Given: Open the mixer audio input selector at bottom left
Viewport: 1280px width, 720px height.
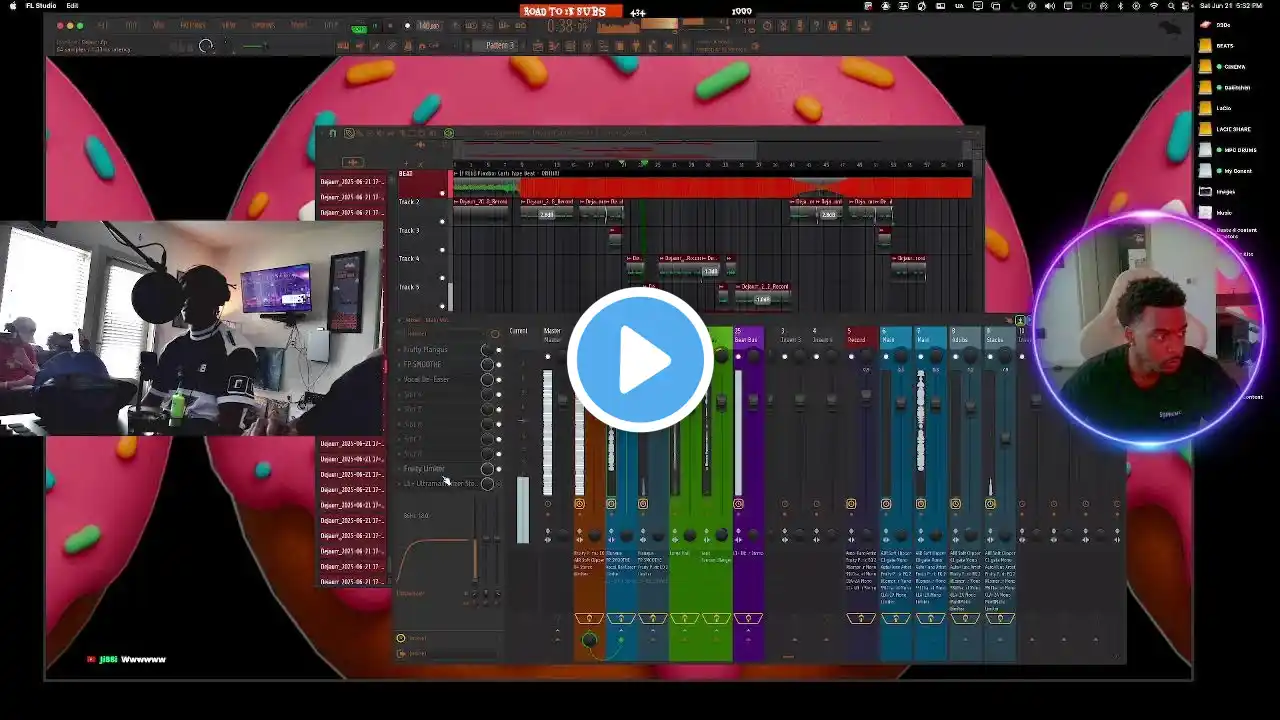Looking at the screenshot, I should click(447, 638).
